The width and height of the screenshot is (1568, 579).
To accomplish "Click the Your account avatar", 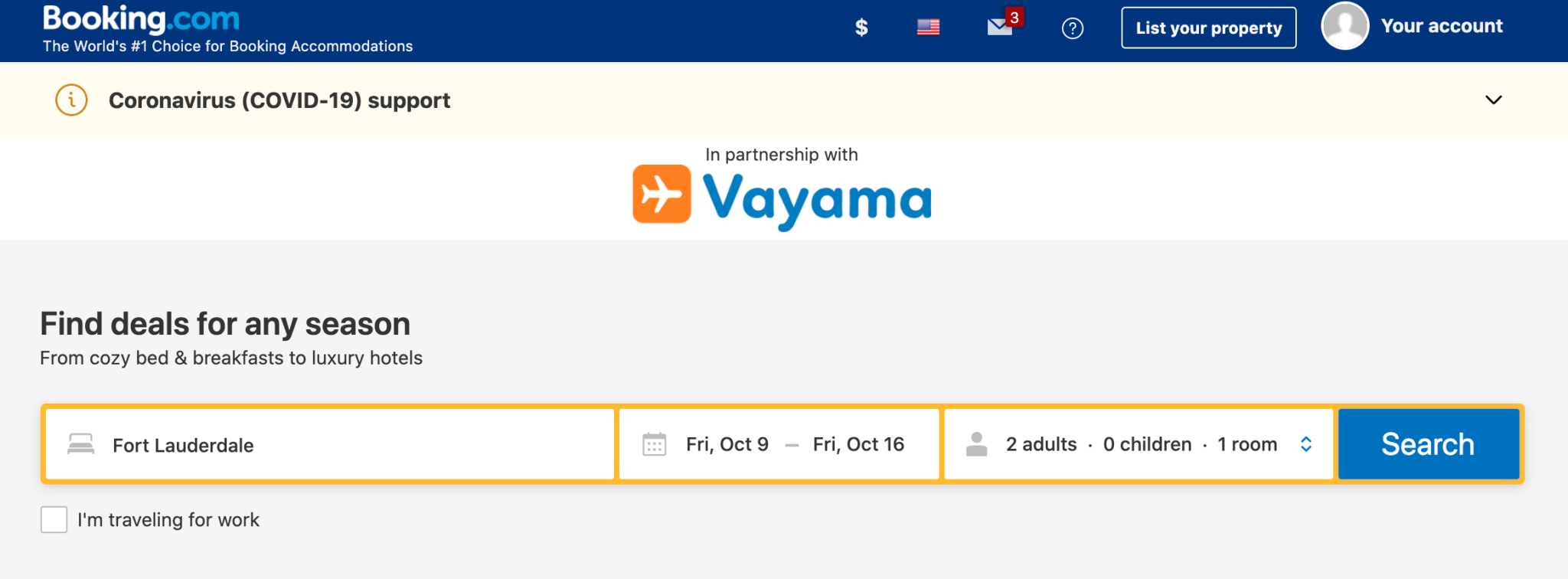I will [x=1345, y=25].
